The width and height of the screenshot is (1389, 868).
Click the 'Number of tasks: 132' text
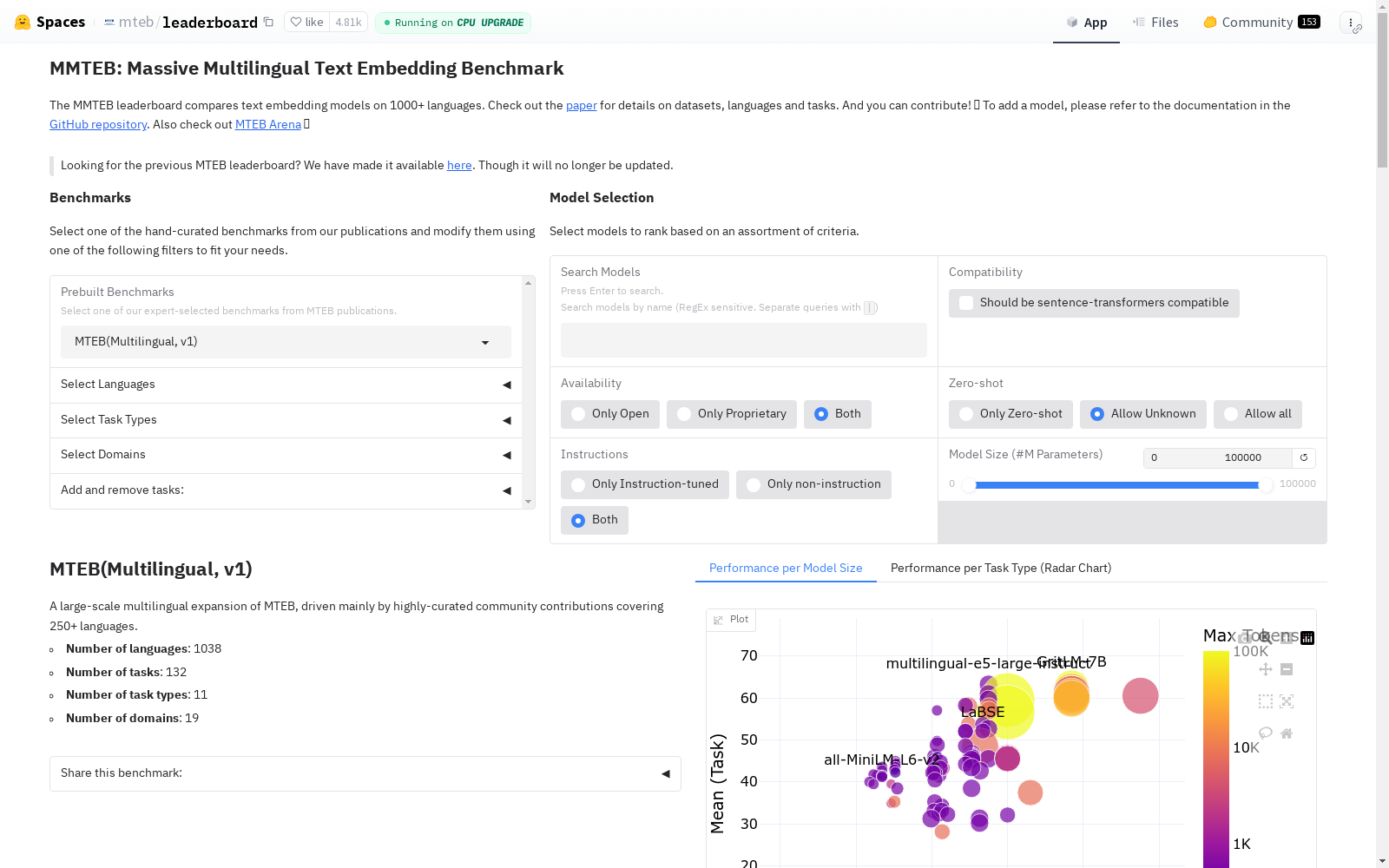(126, 673)
